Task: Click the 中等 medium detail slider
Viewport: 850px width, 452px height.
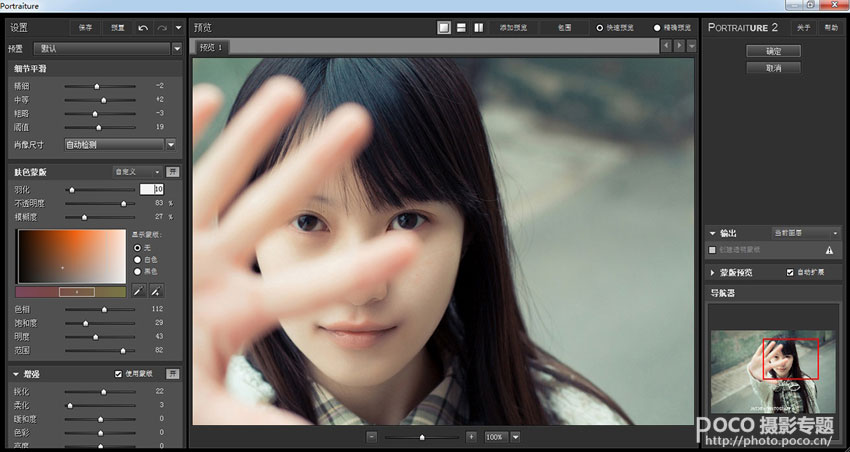Action: pos(100,100)
